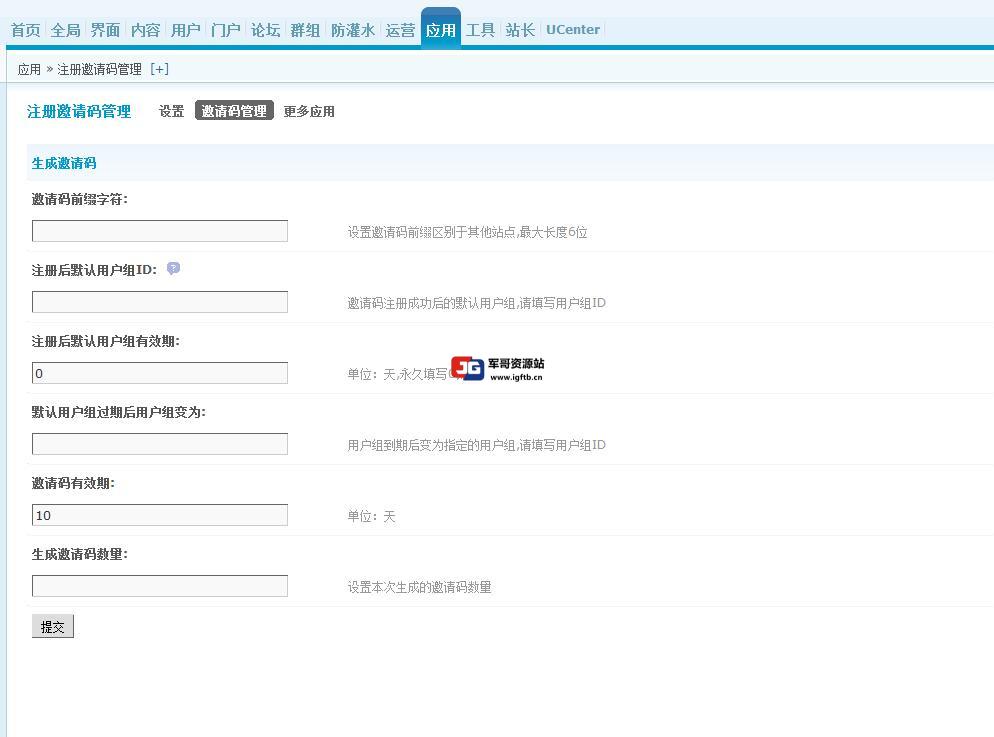The height and width of the screenshot is (737, 994).
Task: Select the 站长 navigation tab
Action: (x=520, y=30)
